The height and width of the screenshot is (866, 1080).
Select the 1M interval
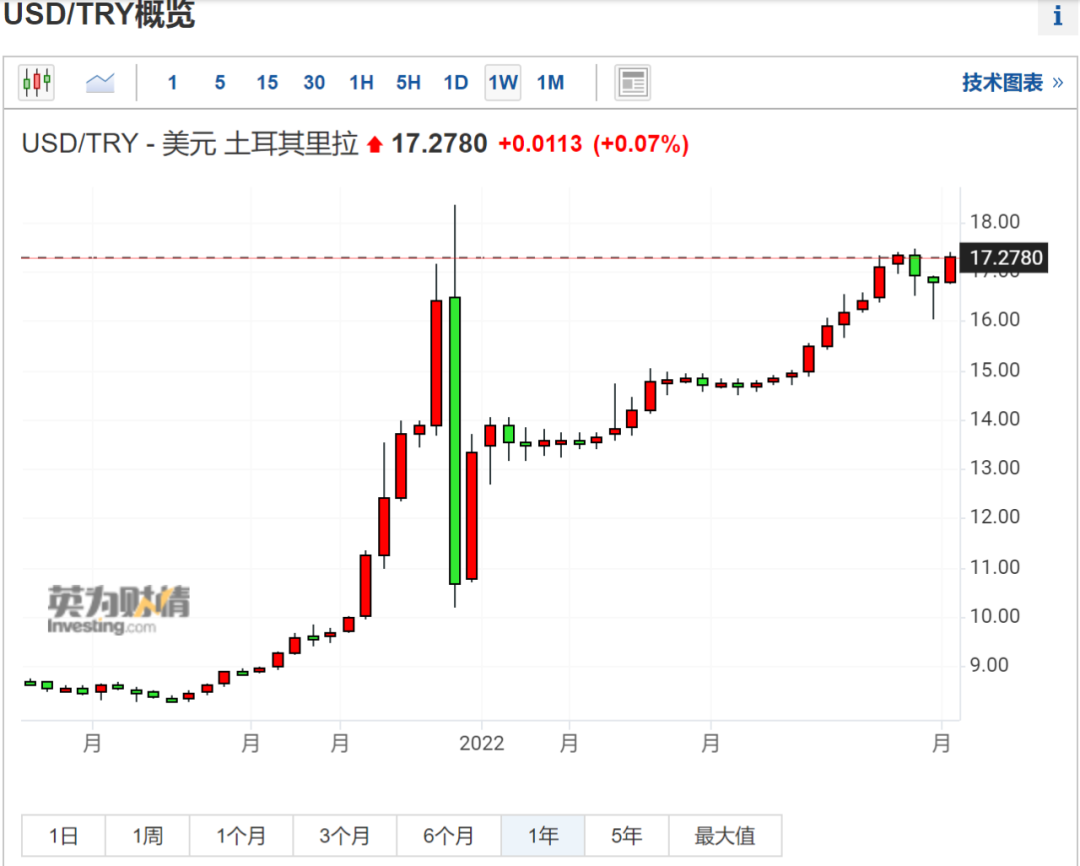click(x=550, y=83)
